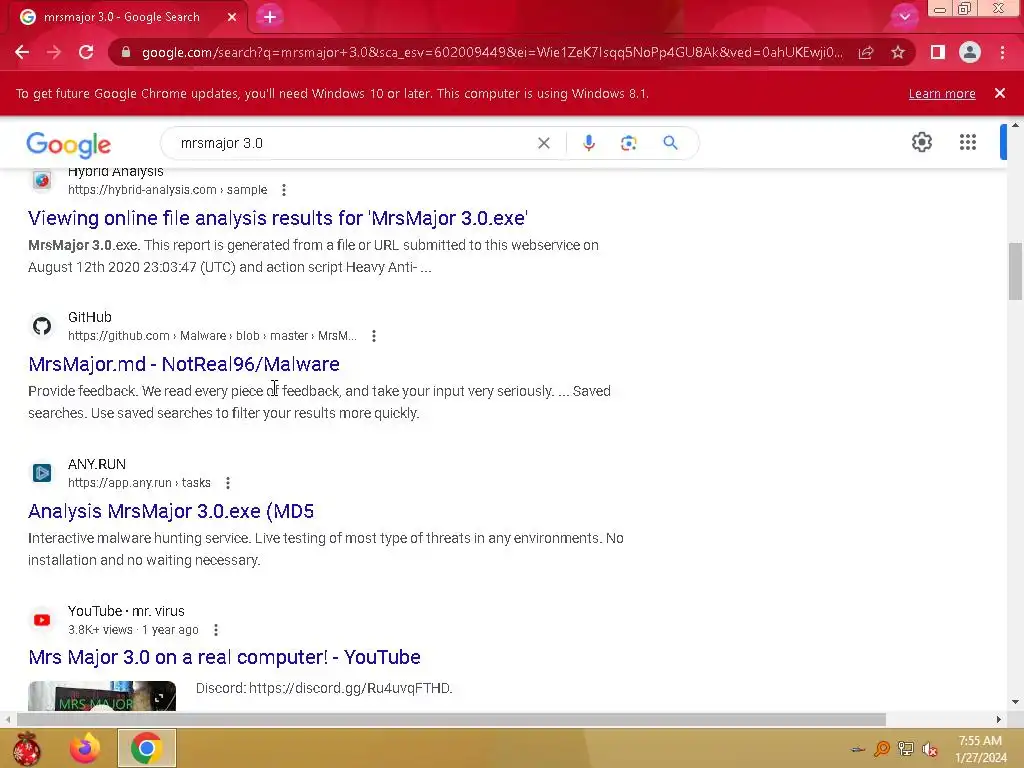Bookmark this page with the star icon
Image resolution: width=1024 pixels, height=768 pixels.
point(898,52)
